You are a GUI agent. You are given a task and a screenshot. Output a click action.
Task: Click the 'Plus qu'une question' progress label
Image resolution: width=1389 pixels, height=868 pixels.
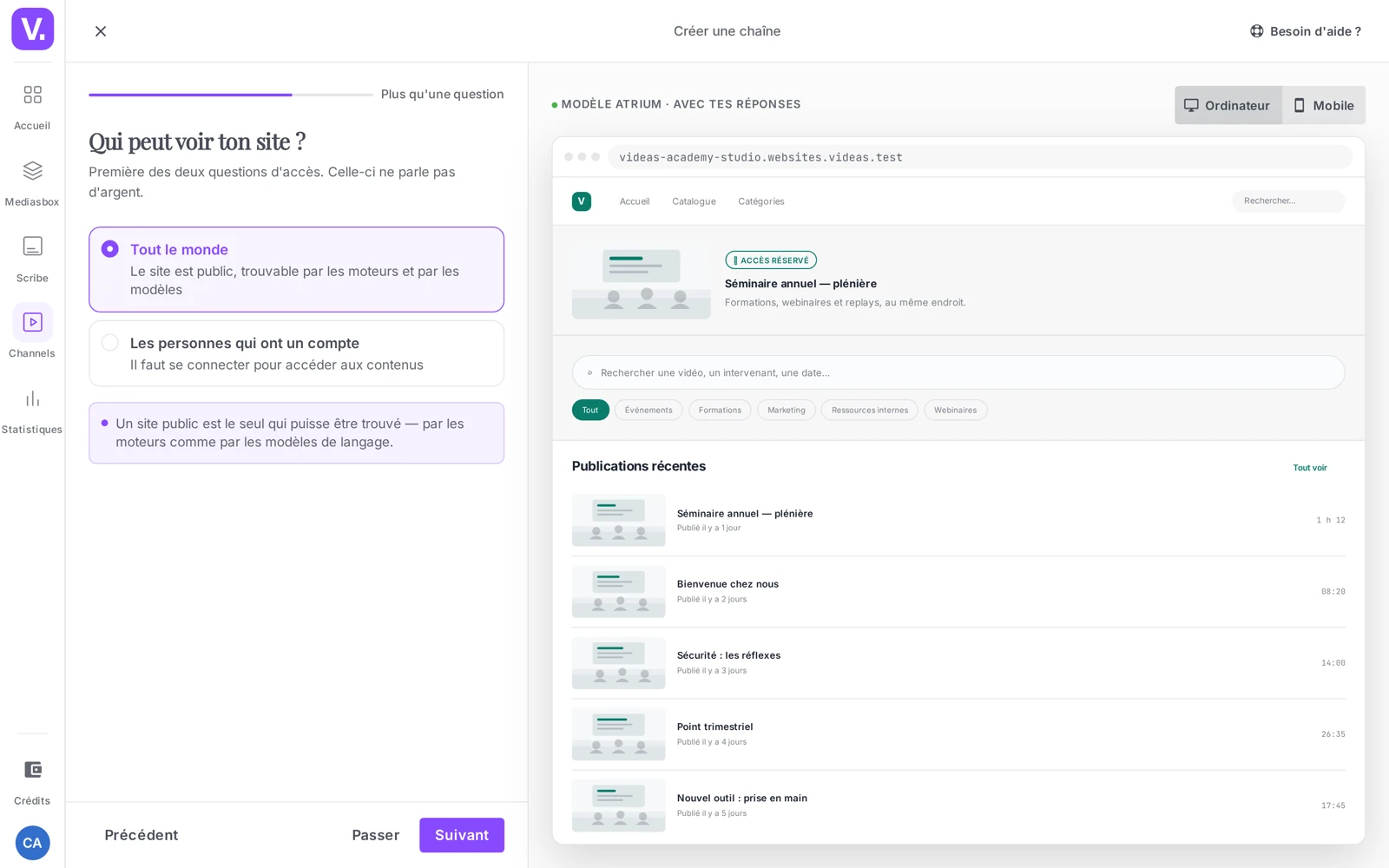coord(443,95)
